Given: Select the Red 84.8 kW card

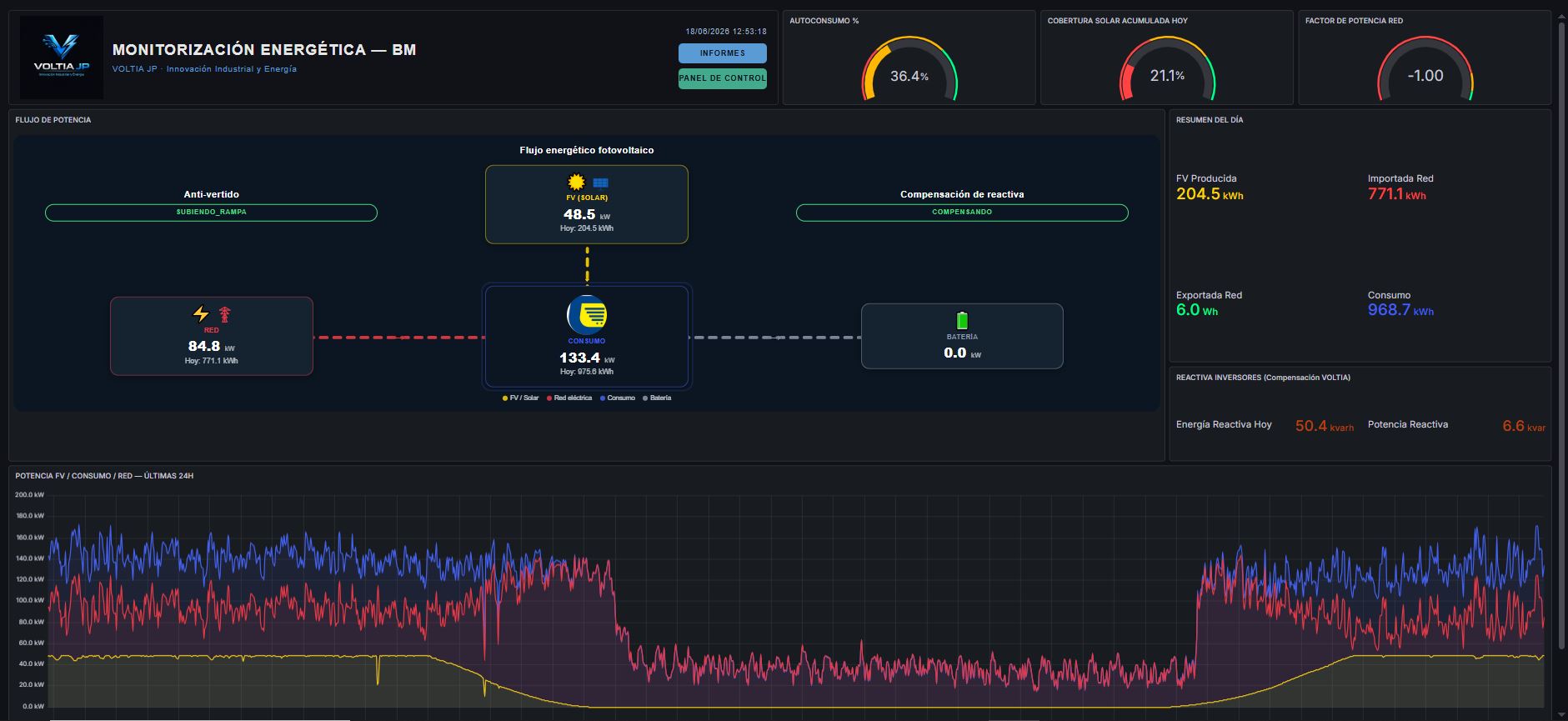Looking at the screenshot, I should coord(212,336).
